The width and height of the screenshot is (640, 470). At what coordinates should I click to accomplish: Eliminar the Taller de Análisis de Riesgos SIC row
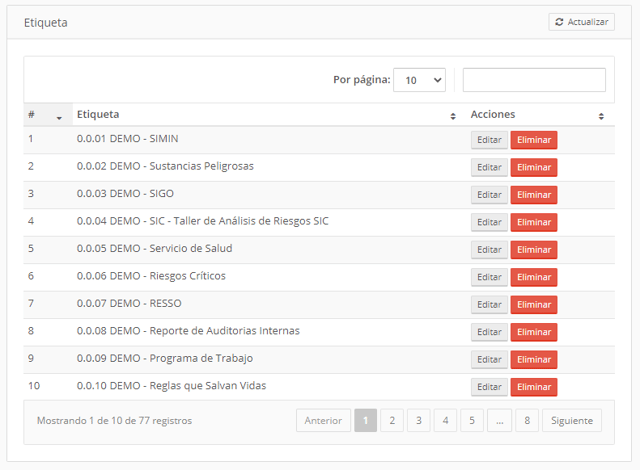tap(534, 222)
